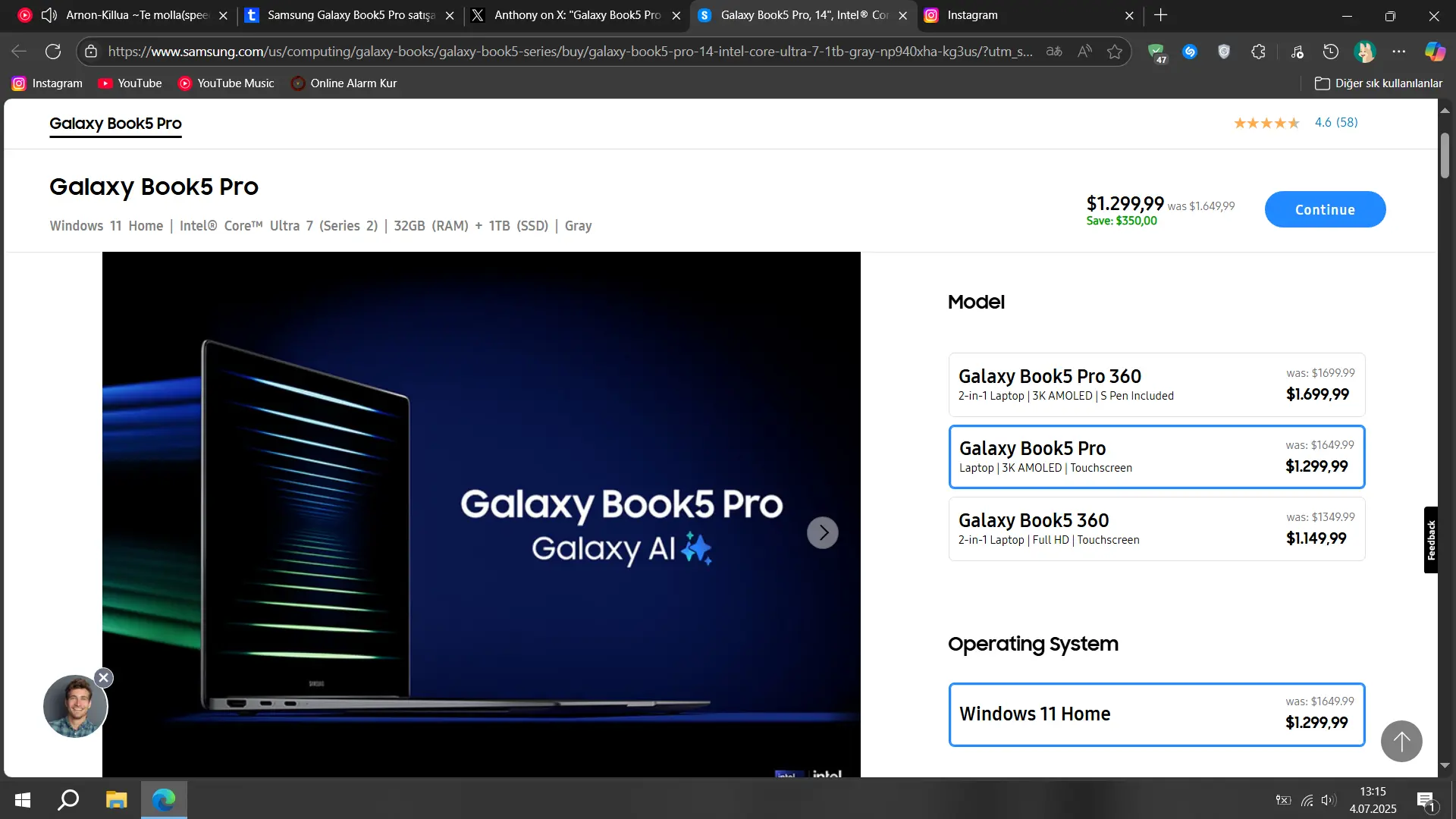Show next product image in carousel
The image size is (1456, 819).
point(822,533)
